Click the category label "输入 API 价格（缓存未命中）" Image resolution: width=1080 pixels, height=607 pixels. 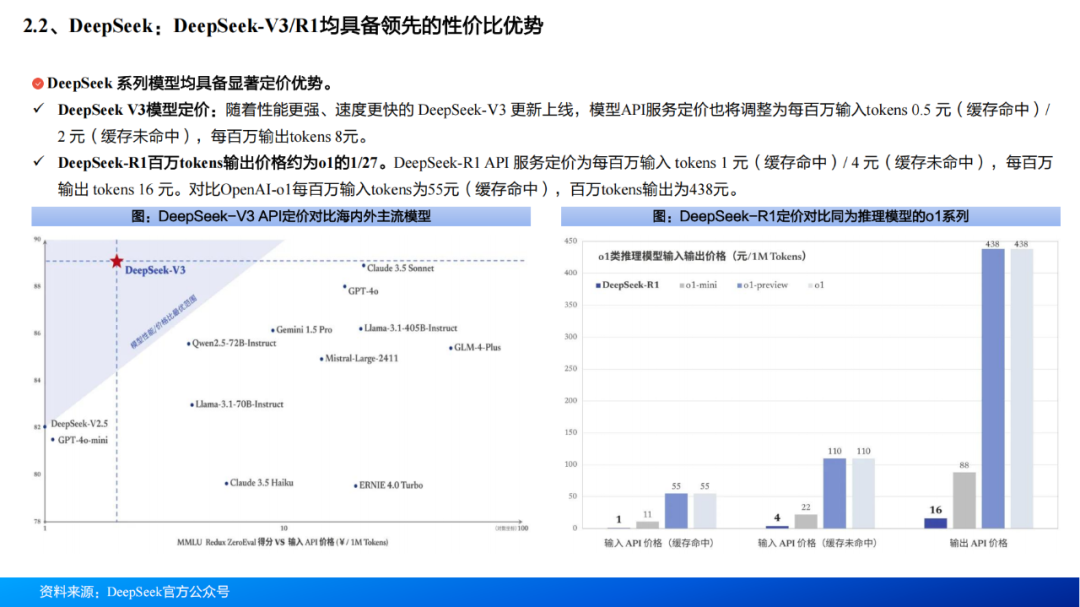(818, 543)
